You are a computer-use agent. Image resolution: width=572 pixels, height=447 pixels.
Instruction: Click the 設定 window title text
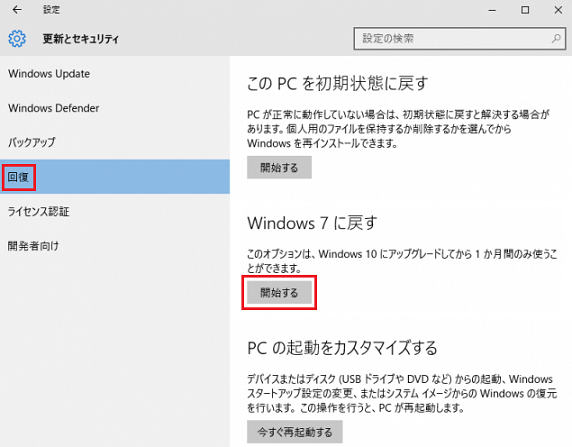pos(51,10)
